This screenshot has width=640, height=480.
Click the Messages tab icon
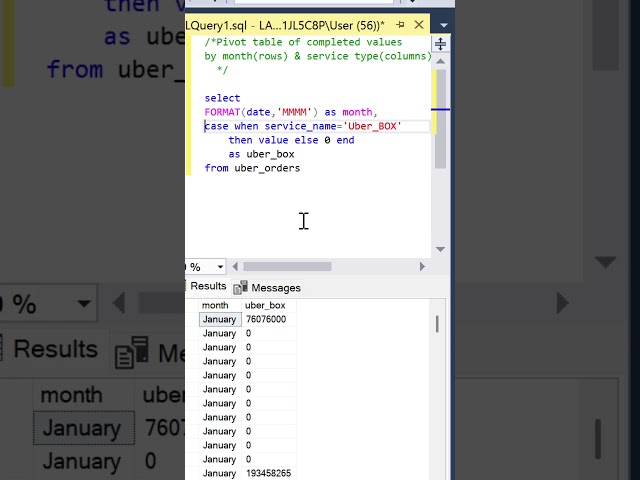point(240,287)
